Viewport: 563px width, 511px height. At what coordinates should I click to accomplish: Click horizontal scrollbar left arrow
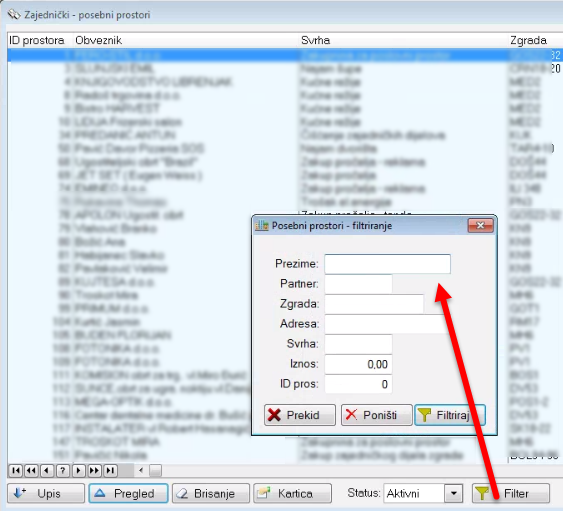coord(141,470)
